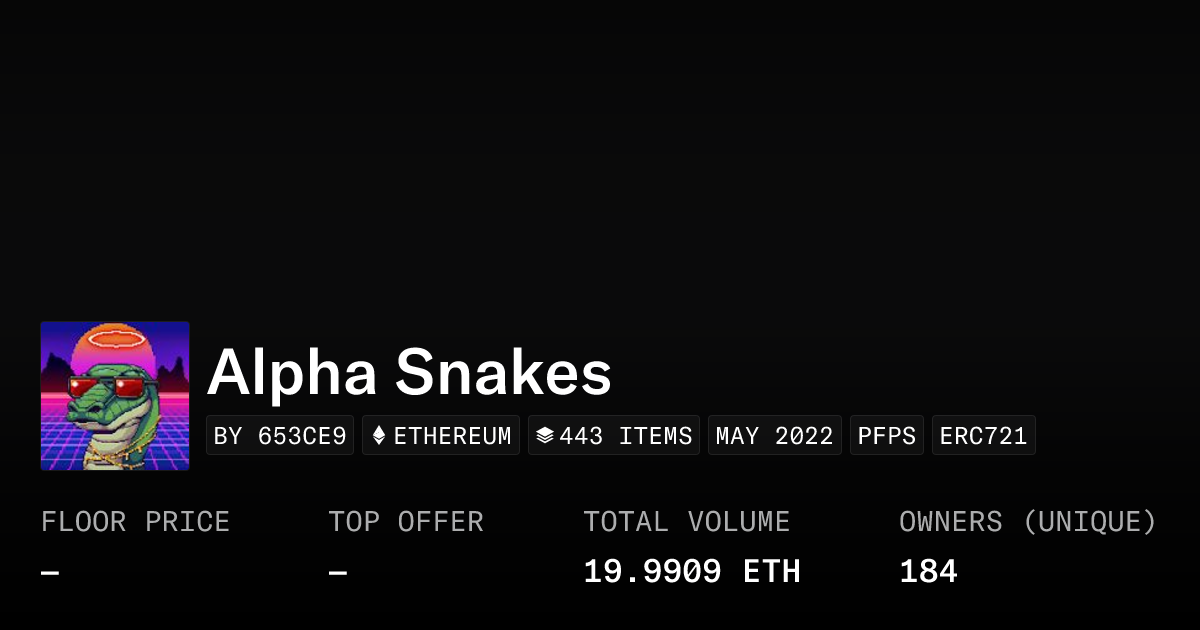Click the snake's red sunglasses in avatar
The width and height of the screenshot is (1200, 630).
point(106,387)
